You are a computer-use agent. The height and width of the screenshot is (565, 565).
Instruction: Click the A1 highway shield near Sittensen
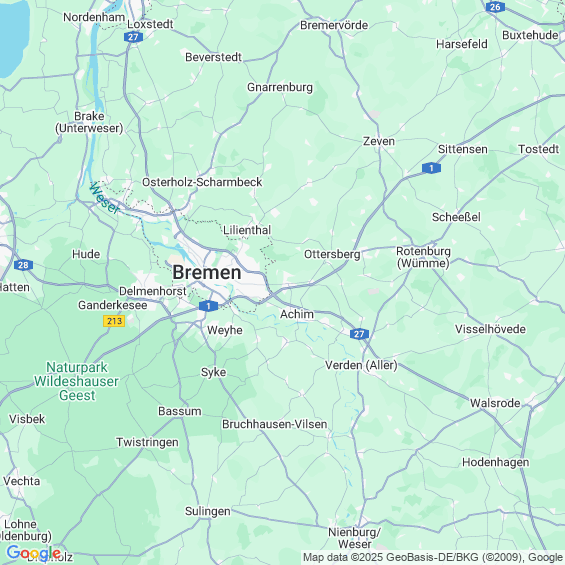click(x=431, y=168)
